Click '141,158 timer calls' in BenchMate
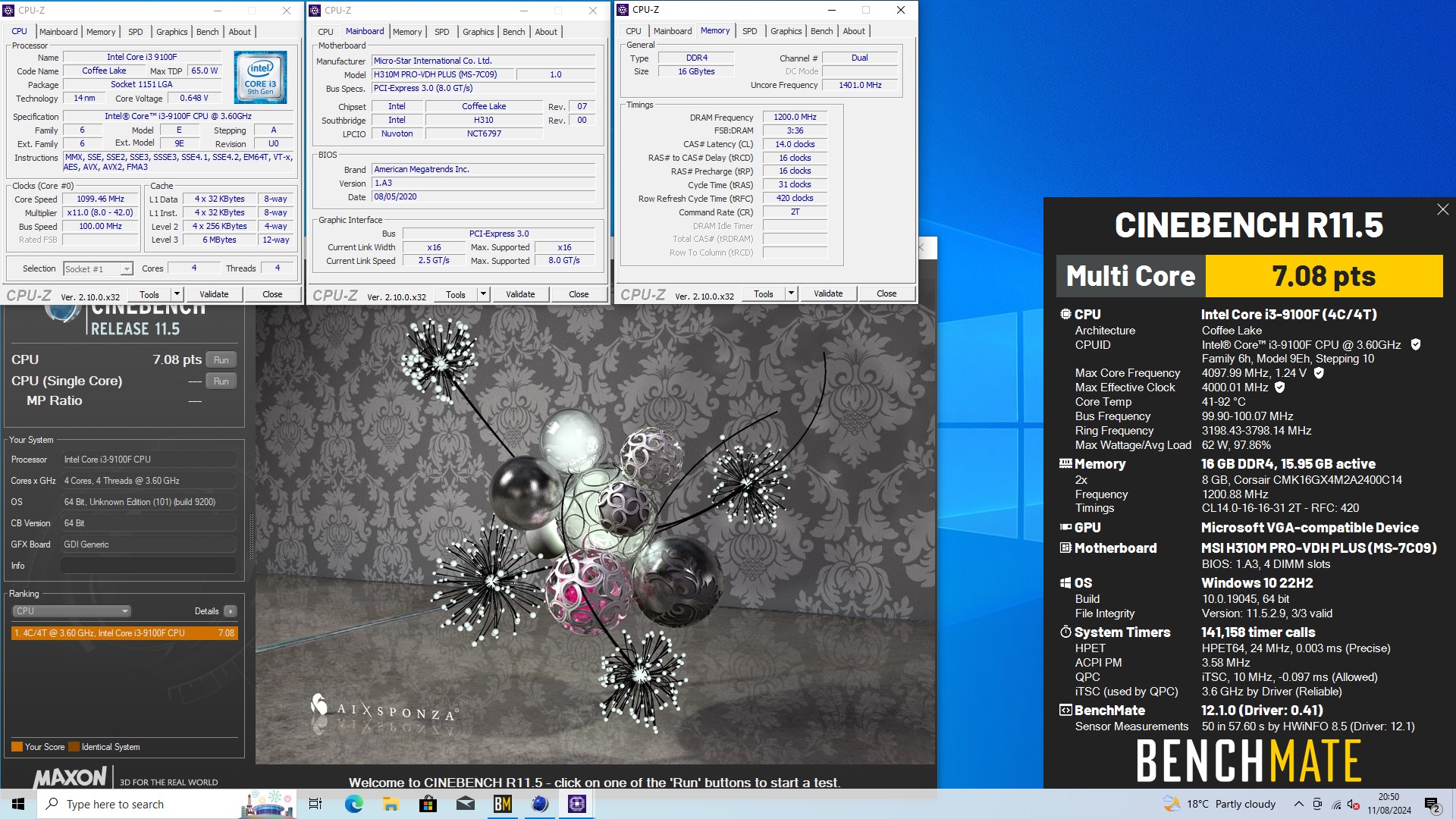This screenshot has height=819, width=1456. (1258, 632)
